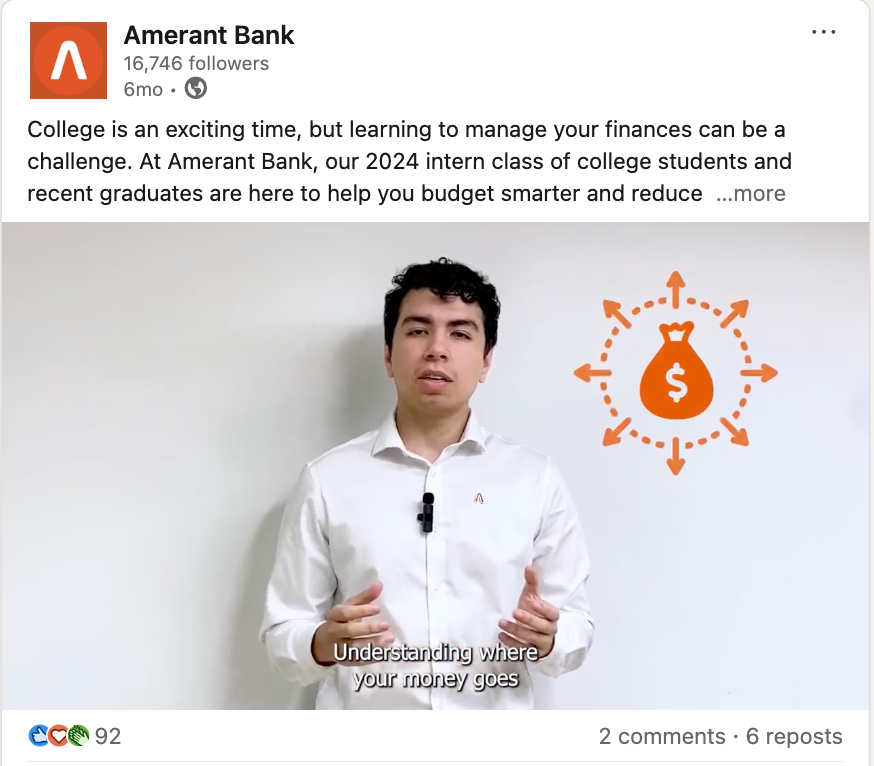This screenshot has width=874, height=766.
Task: View the 6 reposts link
Action: coord(794,736)
